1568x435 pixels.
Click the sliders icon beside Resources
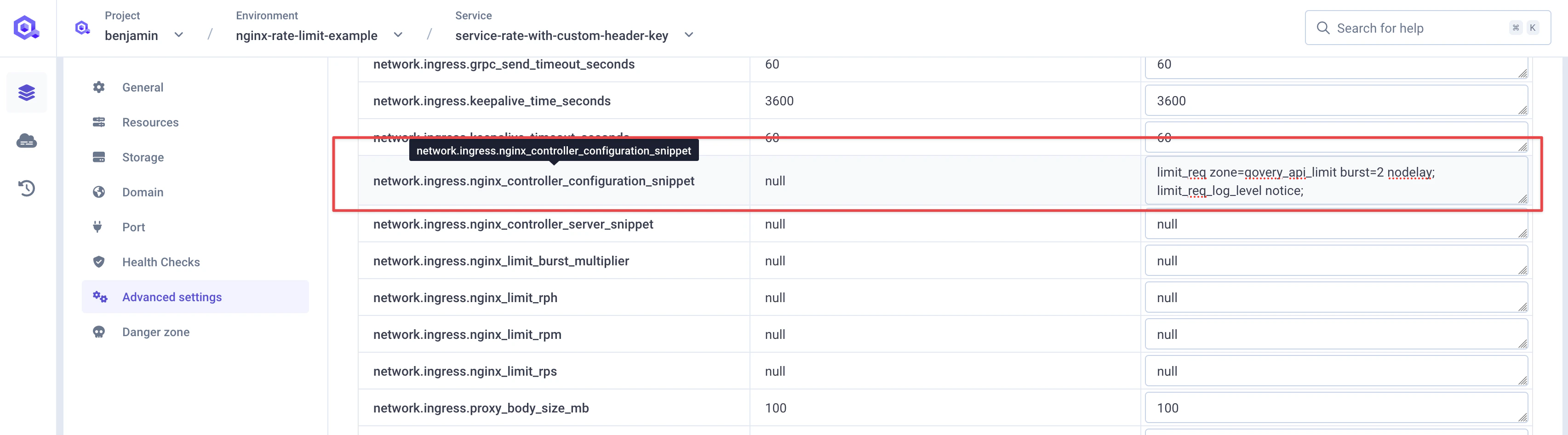(x=99, y=122)
